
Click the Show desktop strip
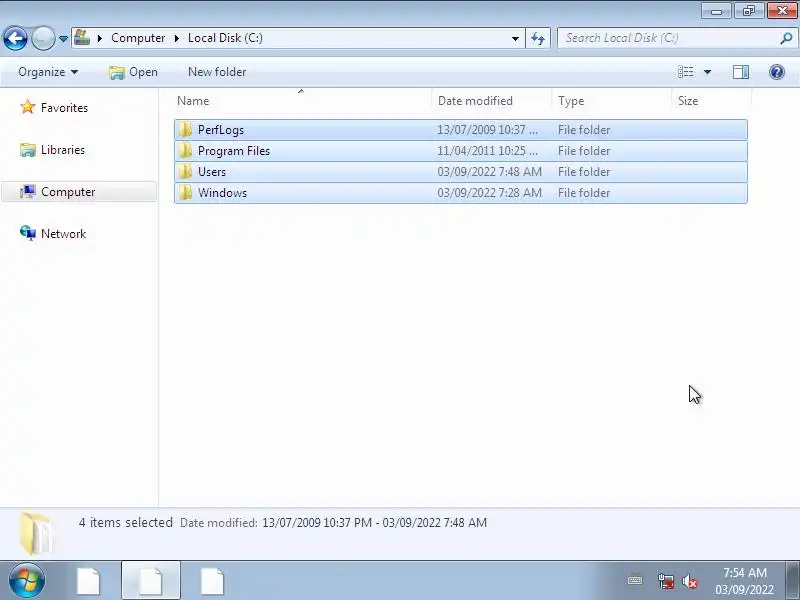pyautogui.click(x=792, y=581)
